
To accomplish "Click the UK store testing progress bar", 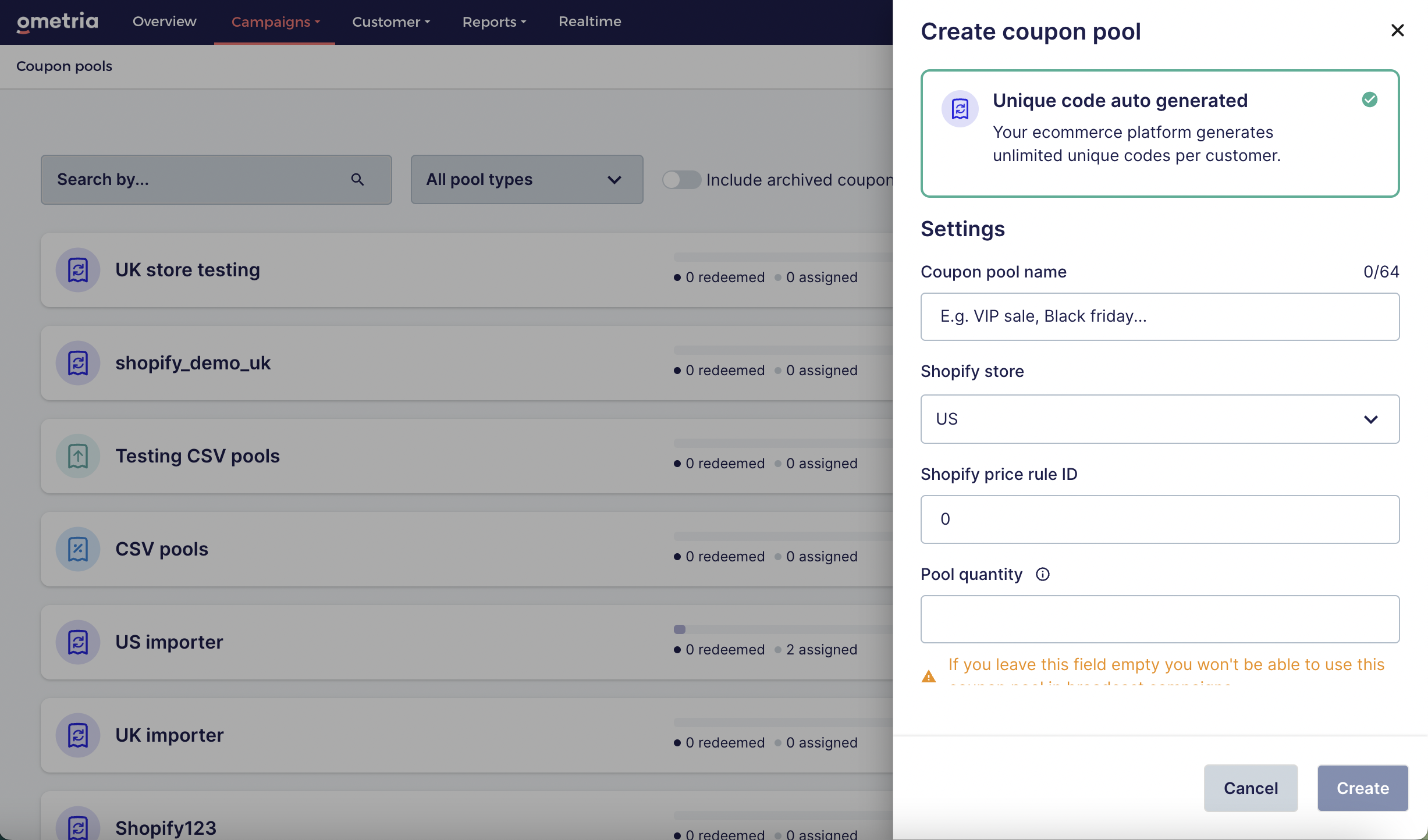I will (783, 257).
